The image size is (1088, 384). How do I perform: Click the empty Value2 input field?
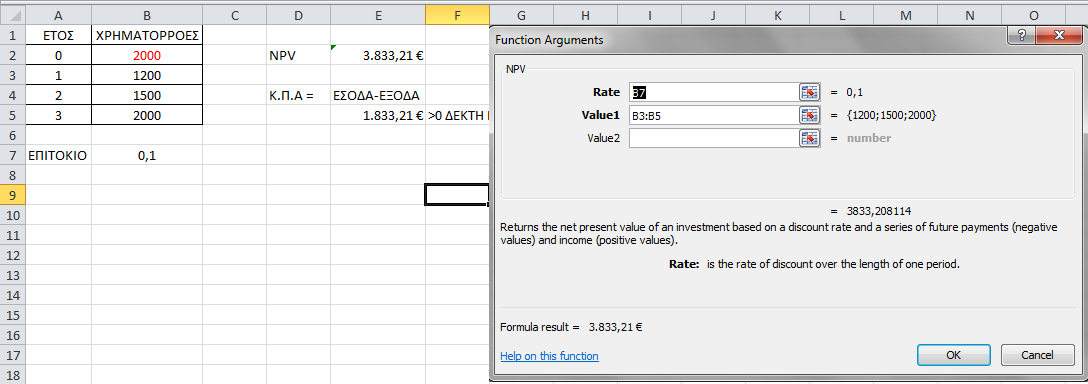click(714, 137)
